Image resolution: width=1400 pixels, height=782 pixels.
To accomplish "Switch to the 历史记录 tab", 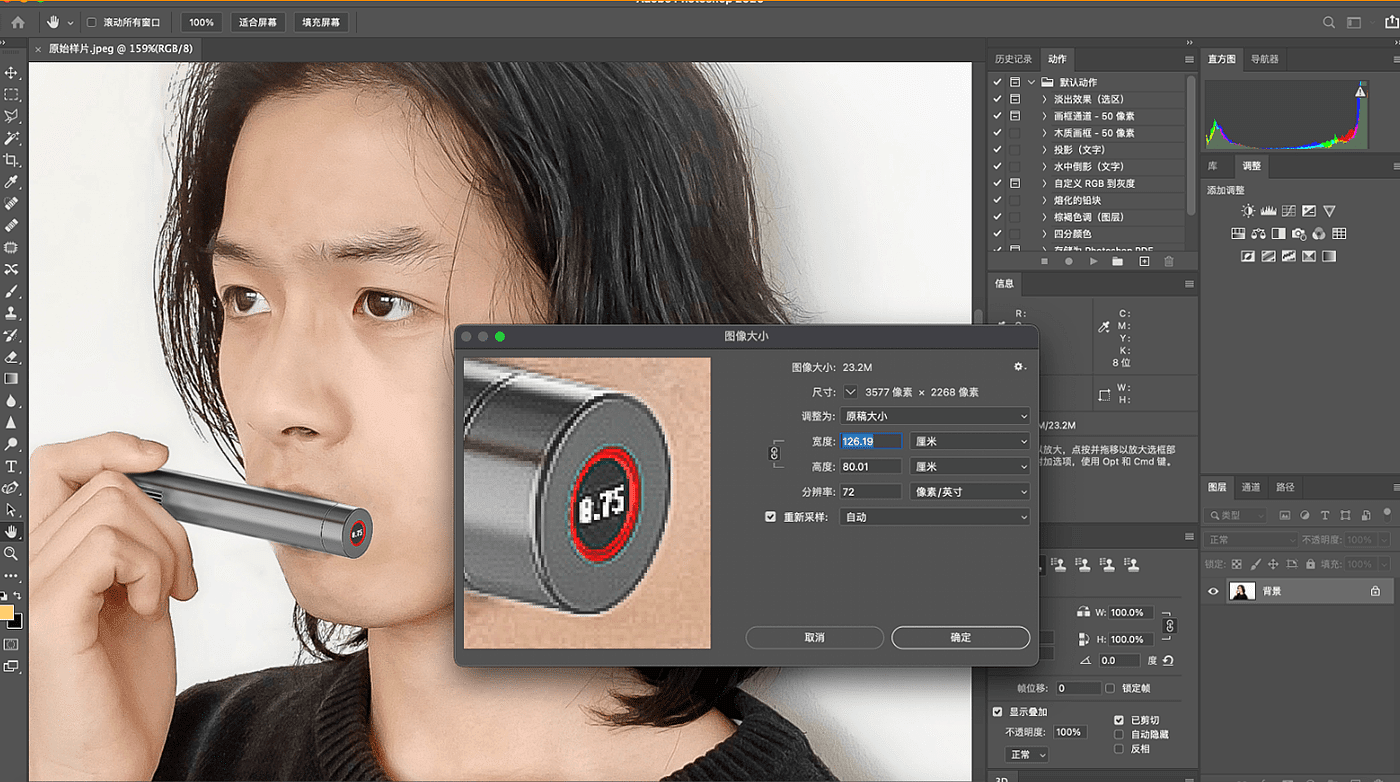I will (x=1013, y=59).
